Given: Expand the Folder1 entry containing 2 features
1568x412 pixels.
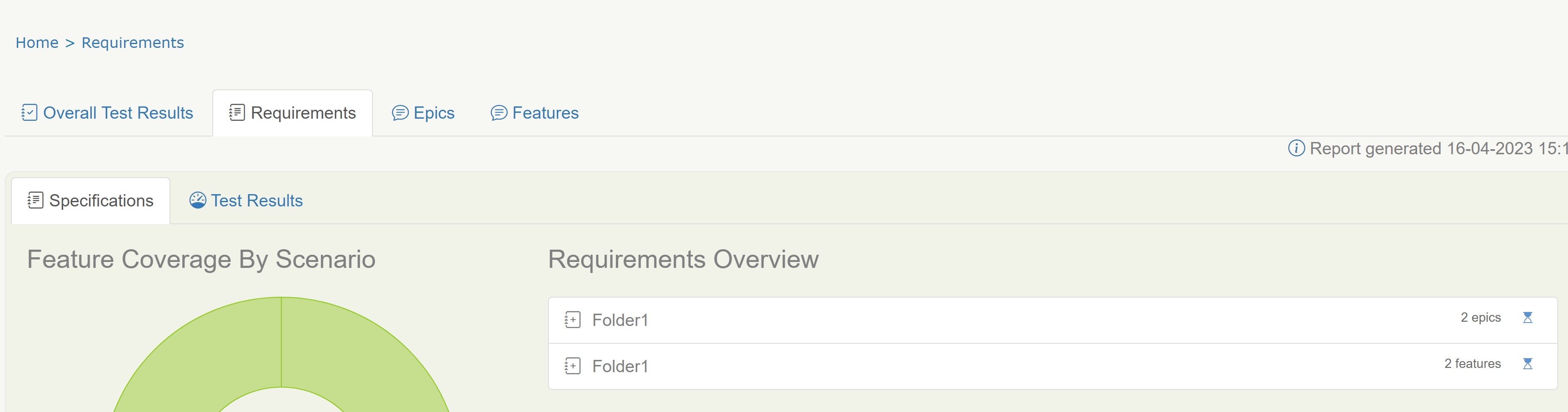Looking at the screenshot, I should [x=621, y=366].
